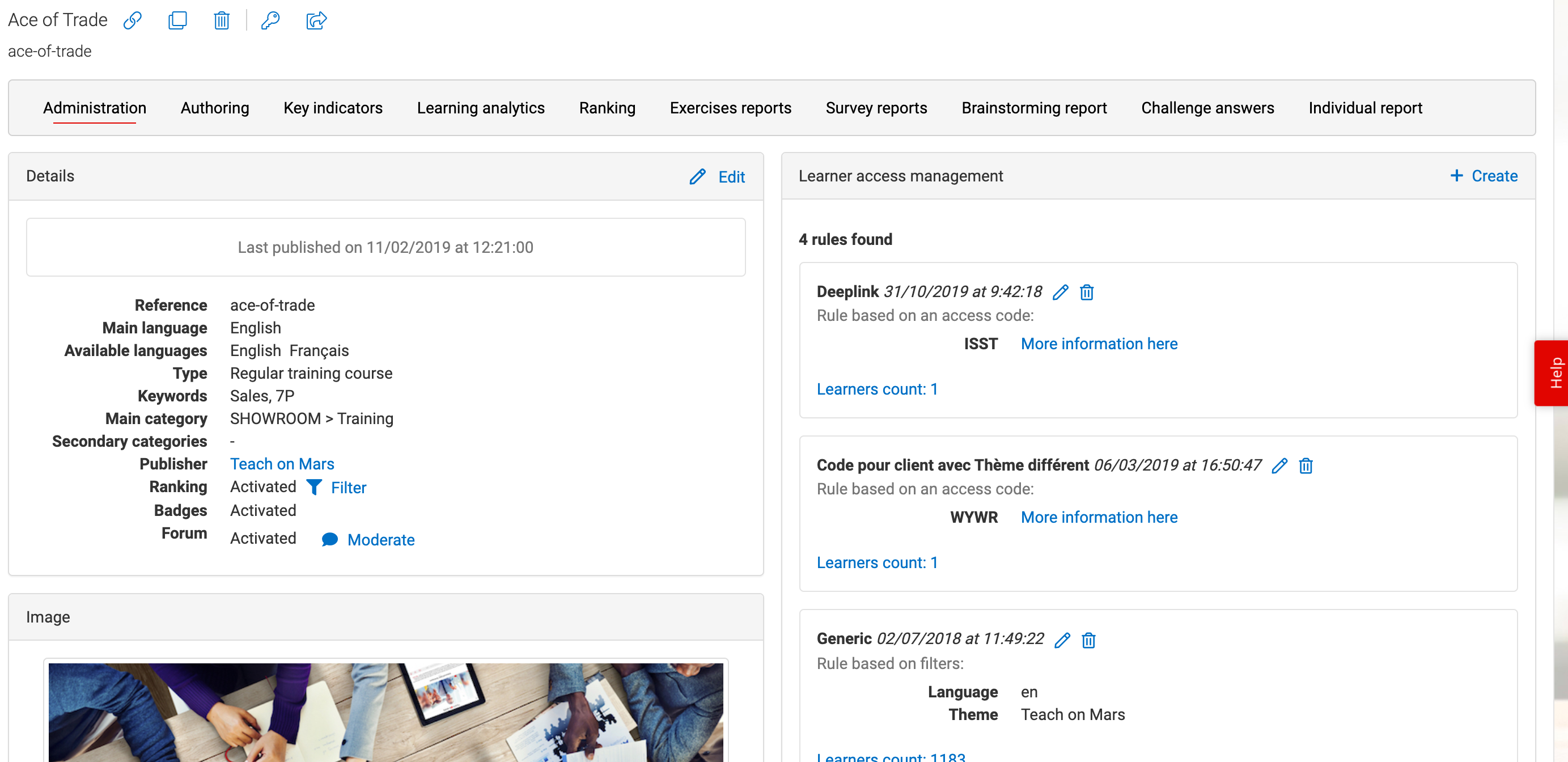Click the speech bubble forum icon
Image resolution: width=1568 pixels, height=762 pixels.
330,539
